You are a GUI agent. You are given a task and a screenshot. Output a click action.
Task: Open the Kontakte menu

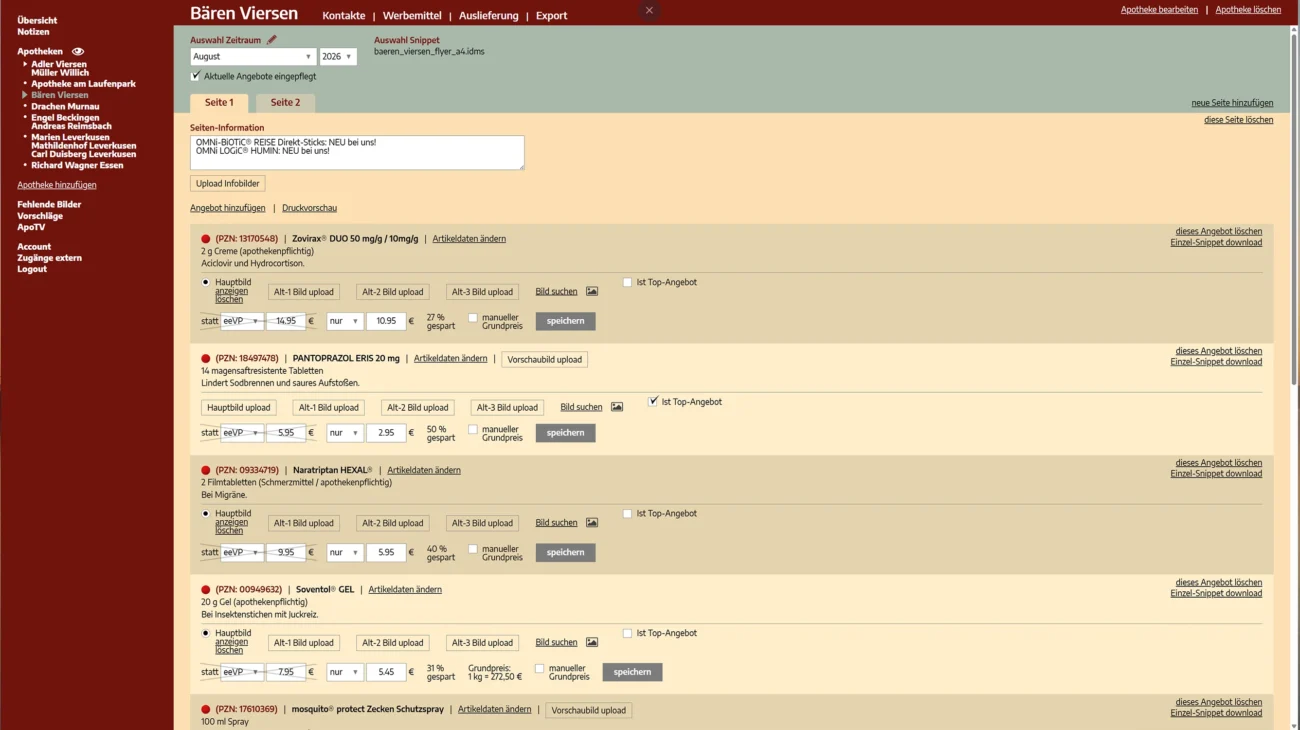click(x=344, y=16)
